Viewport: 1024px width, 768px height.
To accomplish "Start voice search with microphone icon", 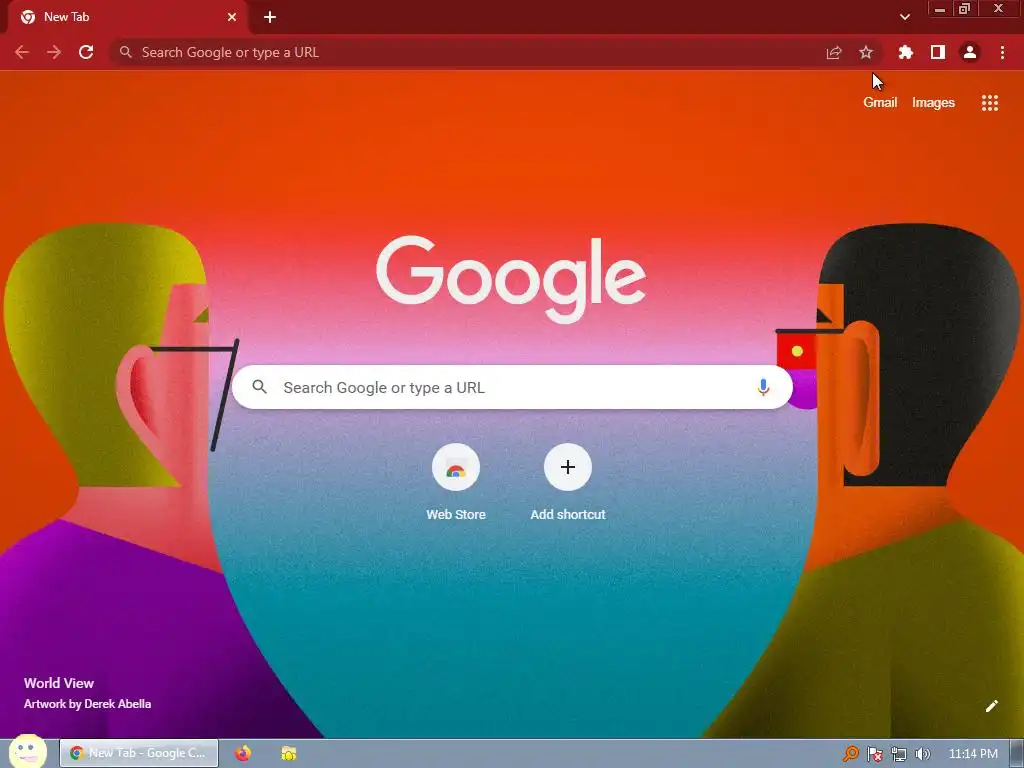I will click(x=763, y=387).
